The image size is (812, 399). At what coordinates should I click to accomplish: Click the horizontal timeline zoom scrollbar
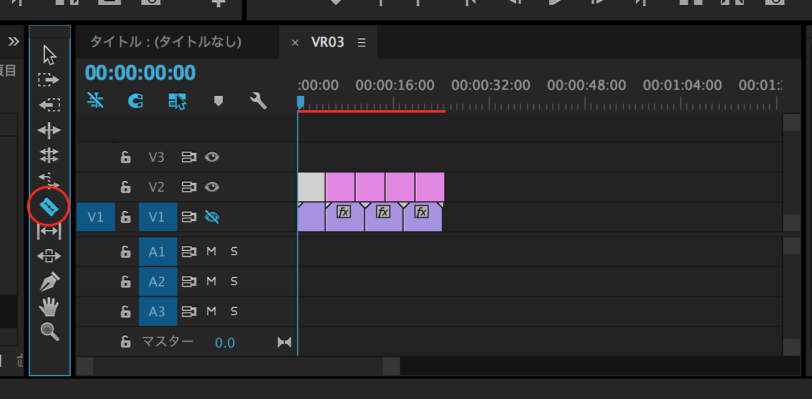pos(238,366)
